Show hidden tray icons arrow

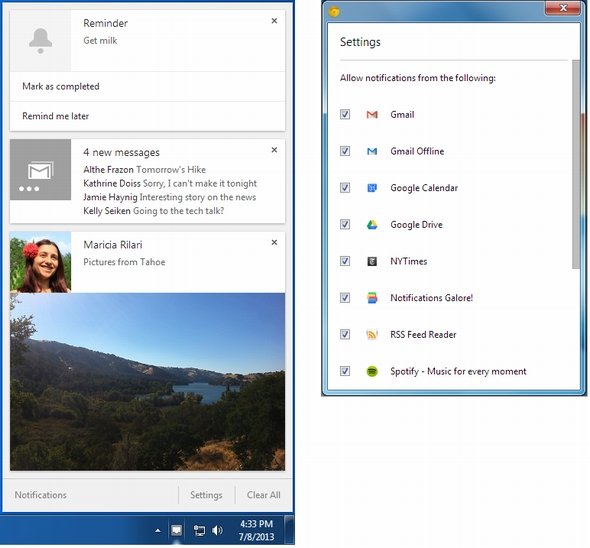[x=158, y=531]
